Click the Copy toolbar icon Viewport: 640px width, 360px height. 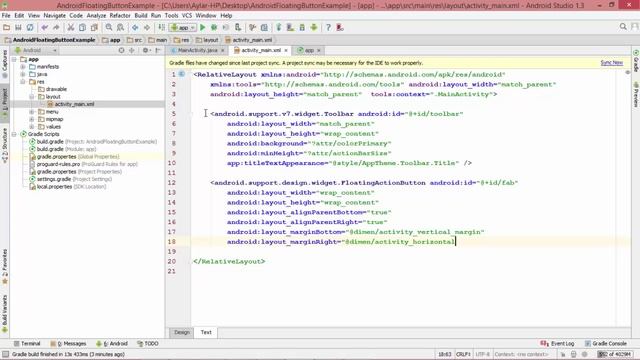tap(82, 27)
